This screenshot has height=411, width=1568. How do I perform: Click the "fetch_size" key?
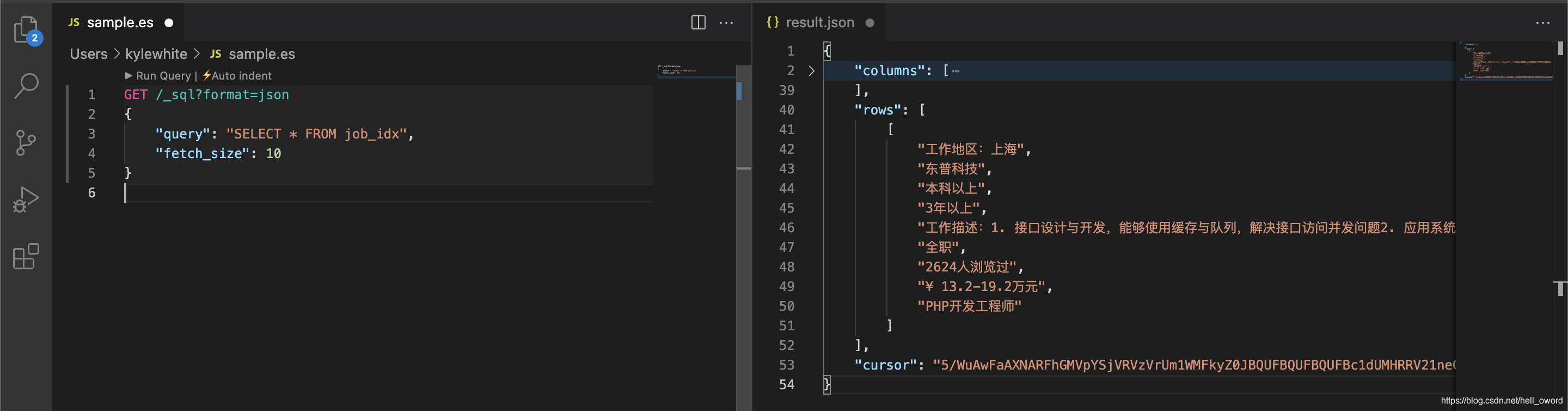click(203, 154)
